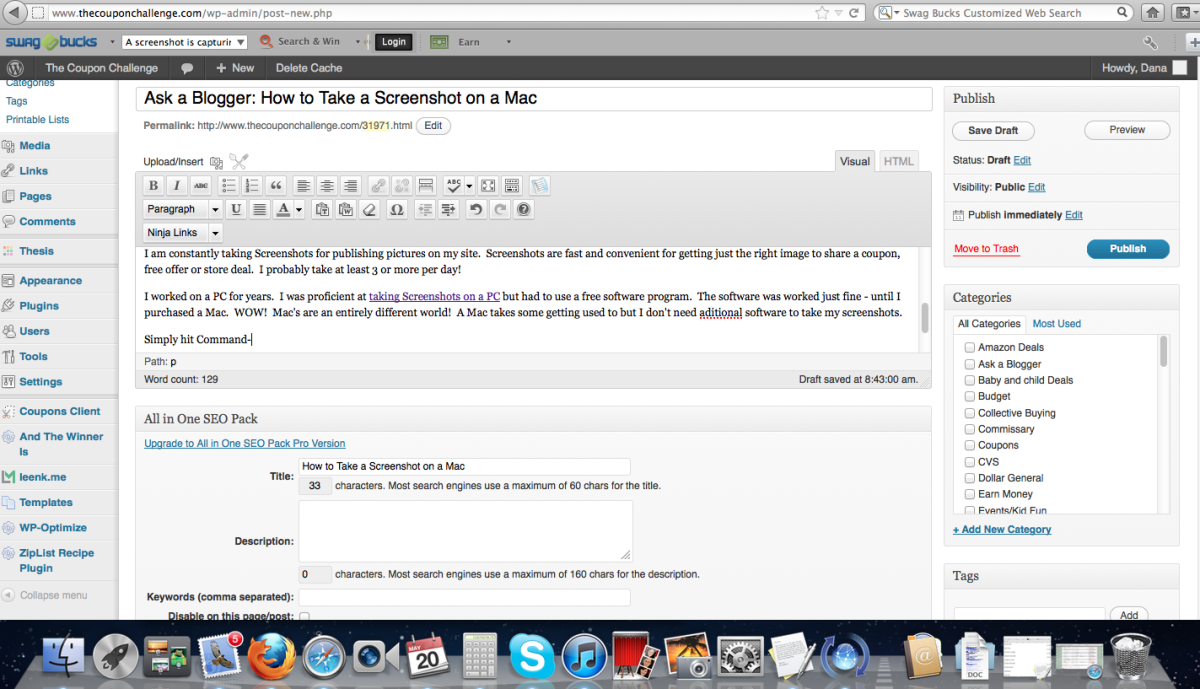Open the Paragraph format dropdown

pyautogui.click(x=183, y=209)
